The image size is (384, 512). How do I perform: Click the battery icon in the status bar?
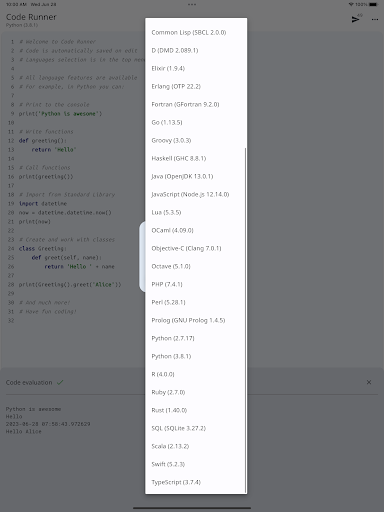click(374, 4)
